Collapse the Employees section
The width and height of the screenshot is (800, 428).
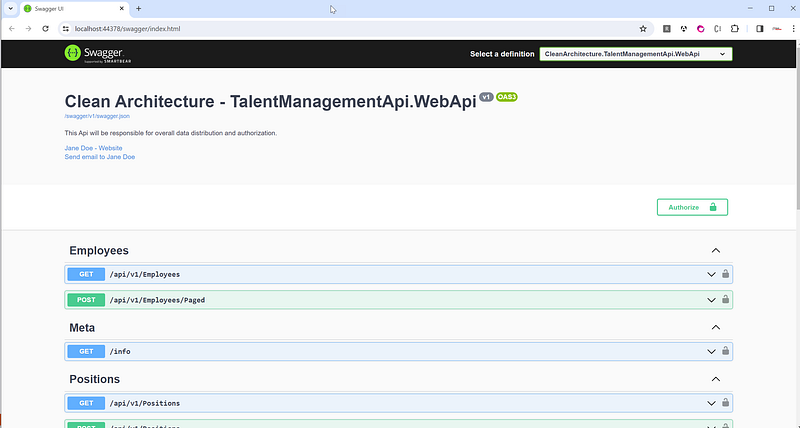point(716,250)
